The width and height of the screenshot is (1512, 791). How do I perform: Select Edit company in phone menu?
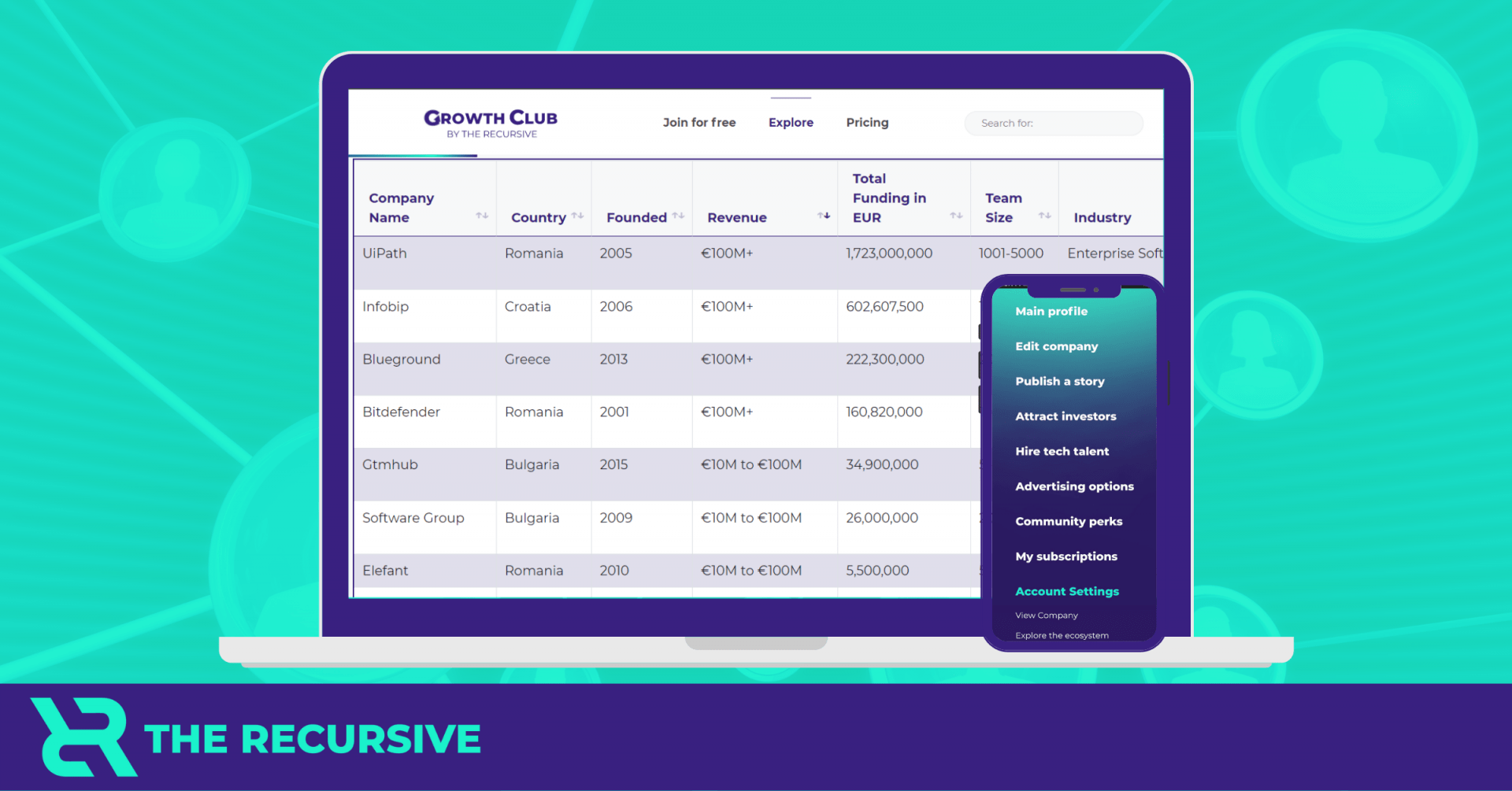pos(1056,346)
